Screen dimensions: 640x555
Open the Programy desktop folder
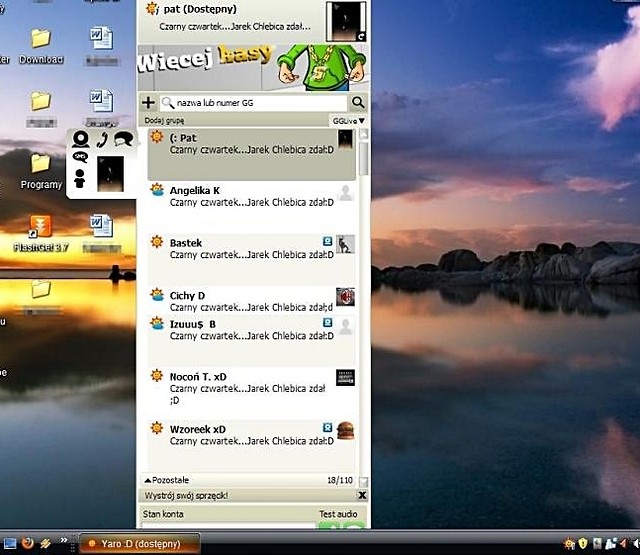[x=41, y=171]
